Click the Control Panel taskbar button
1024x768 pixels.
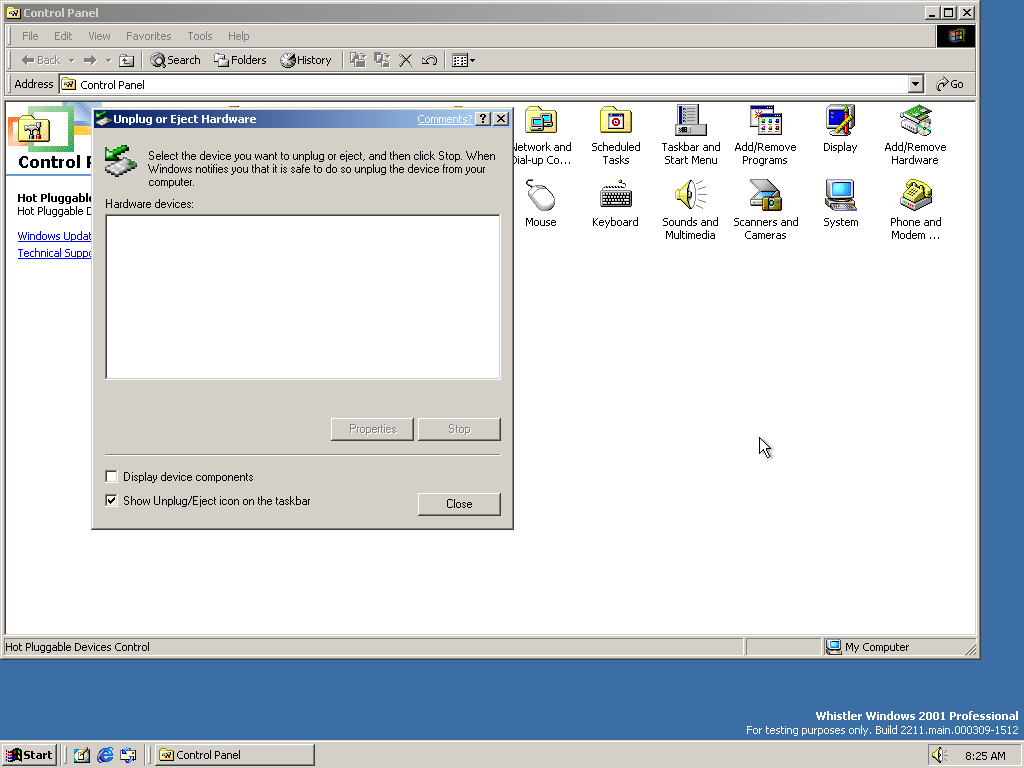235,755
